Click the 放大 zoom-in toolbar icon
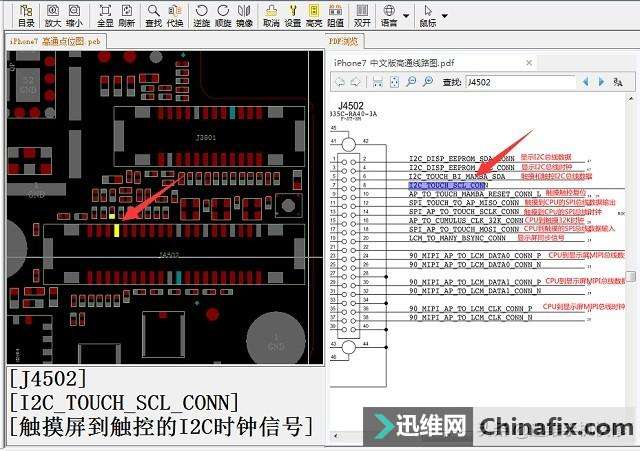The height and width of the screenshot is (451, 640). 53,16
